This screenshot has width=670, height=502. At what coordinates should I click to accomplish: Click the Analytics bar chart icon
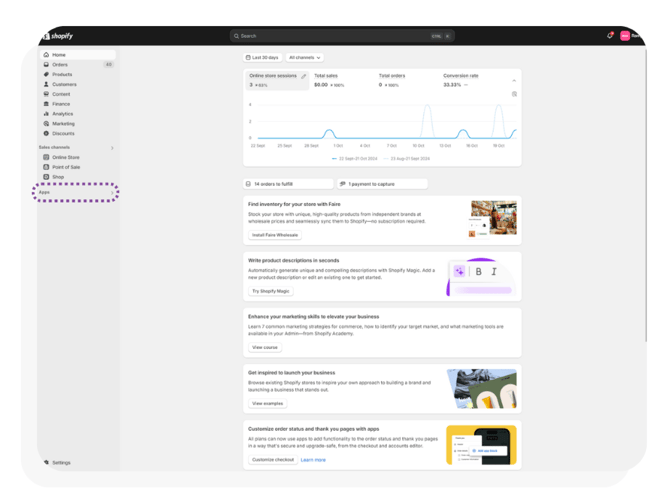pyautogui.click(x=46, y=114)
